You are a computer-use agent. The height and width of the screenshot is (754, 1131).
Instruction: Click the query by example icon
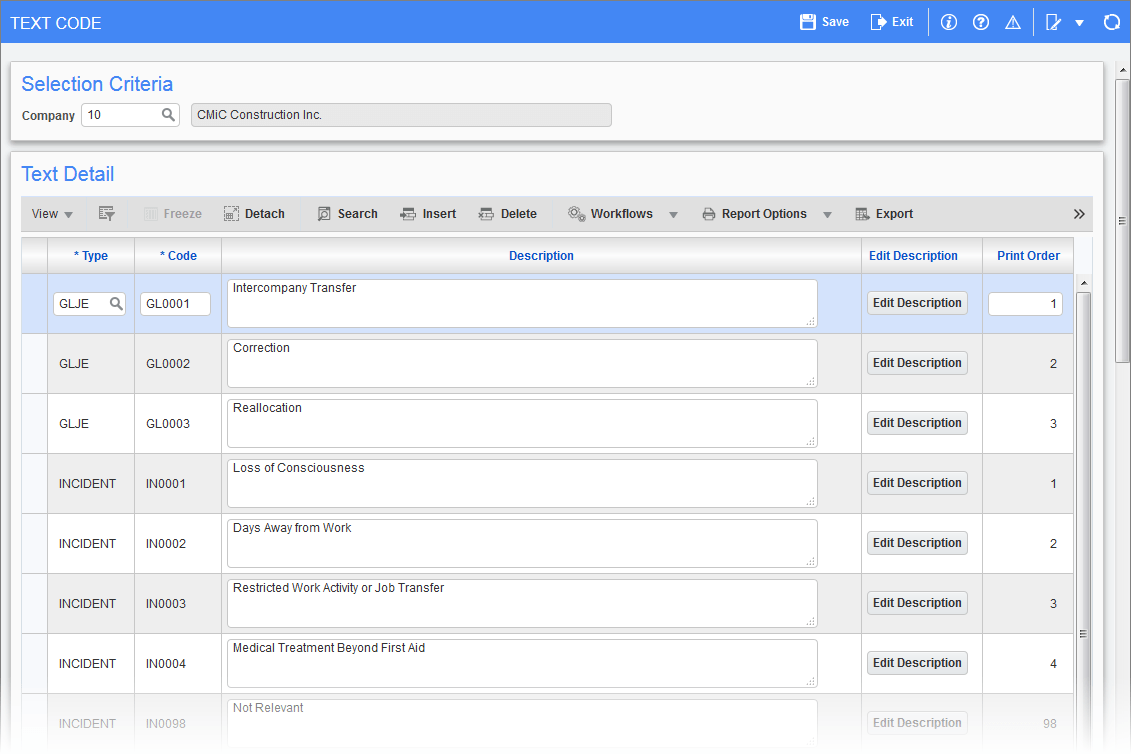[x=107, y=214]
